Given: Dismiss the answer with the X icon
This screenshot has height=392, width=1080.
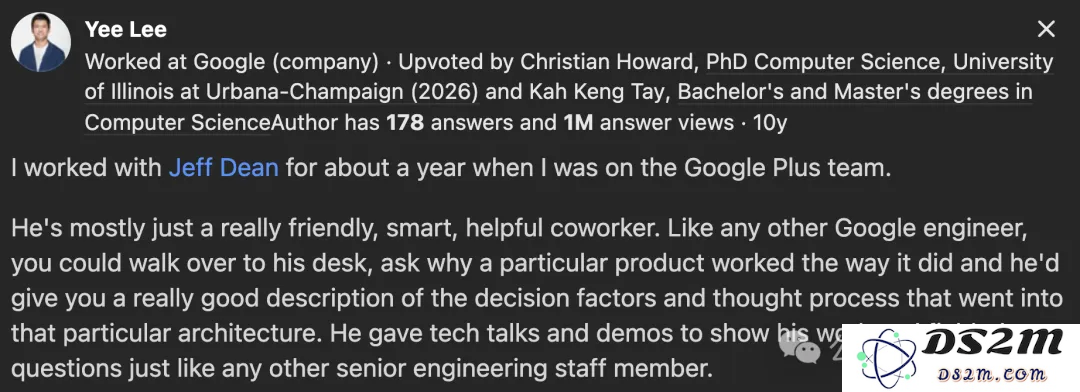Looking at the screenshot, I should point(1046,29).
